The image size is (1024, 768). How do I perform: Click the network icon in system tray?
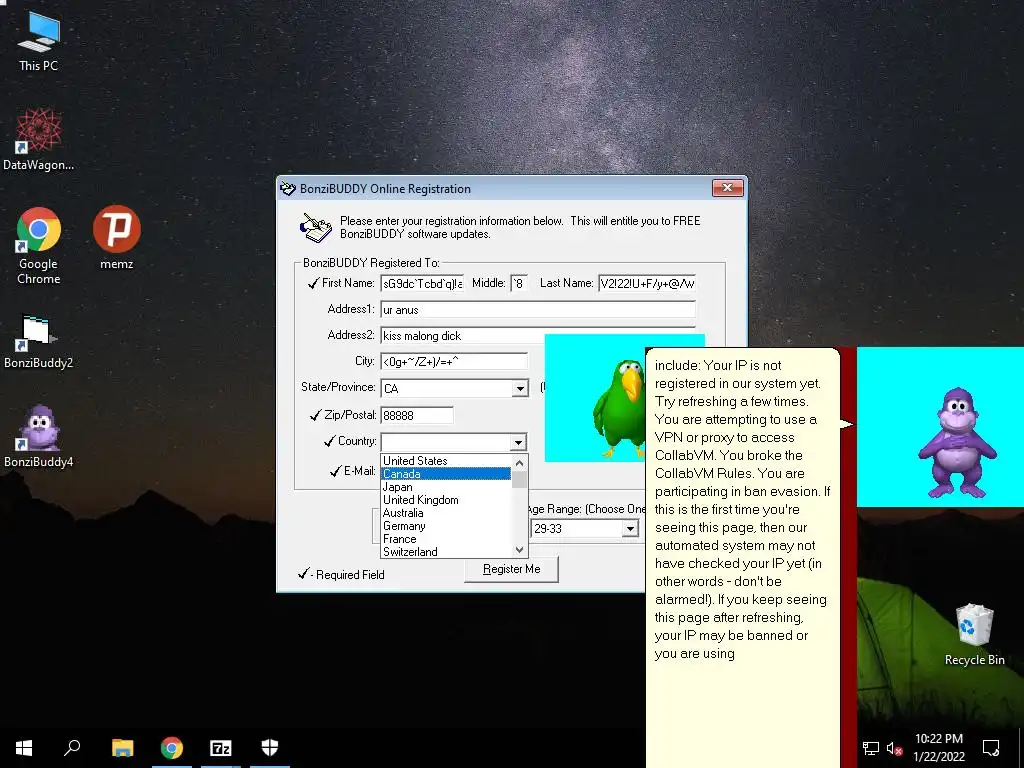point(871,748)
